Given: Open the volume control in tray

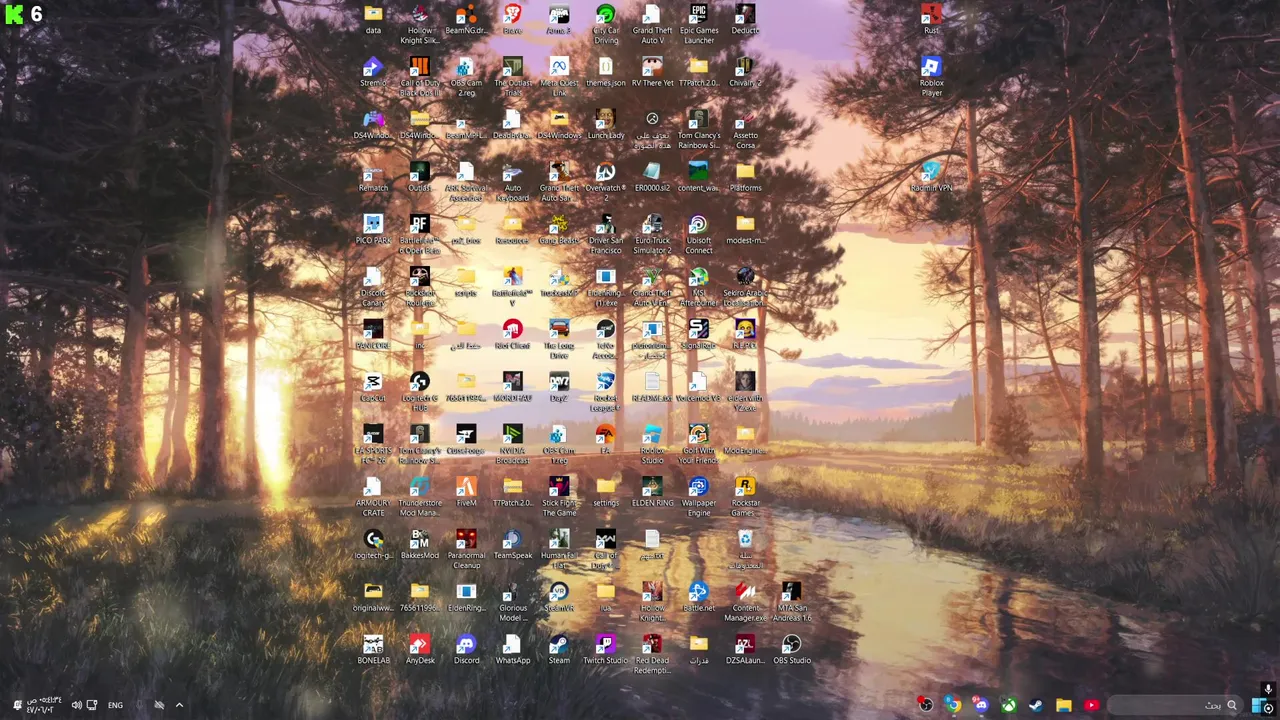Looking at the screenshot, I should (76, 705).
